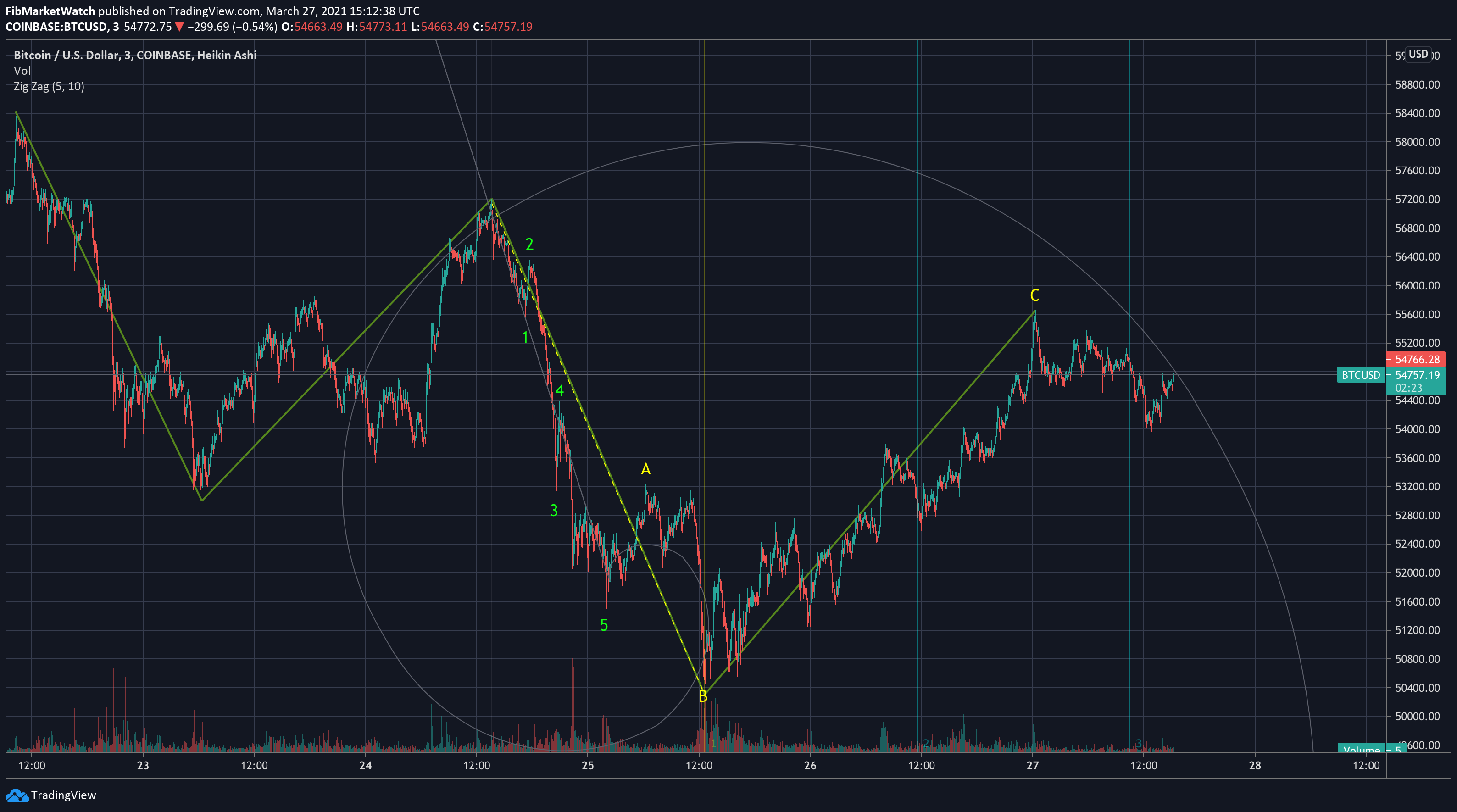Screen dimensions: 1457x812
Task: Click the fib time zone label 1 near volume
Action: click(713, 744)
